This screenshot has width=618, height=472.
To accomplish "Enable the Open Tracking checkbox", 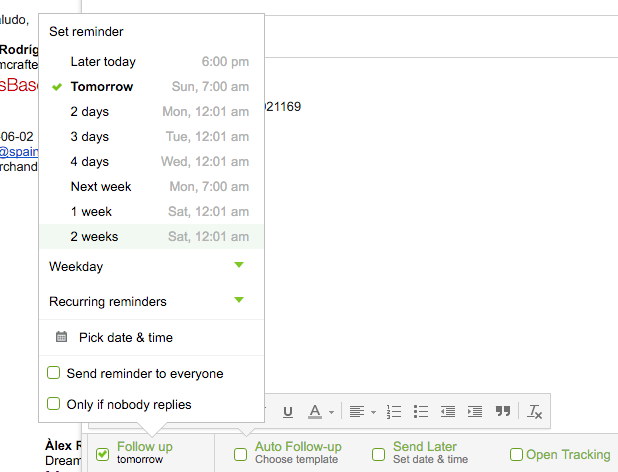I will [516, 454].
